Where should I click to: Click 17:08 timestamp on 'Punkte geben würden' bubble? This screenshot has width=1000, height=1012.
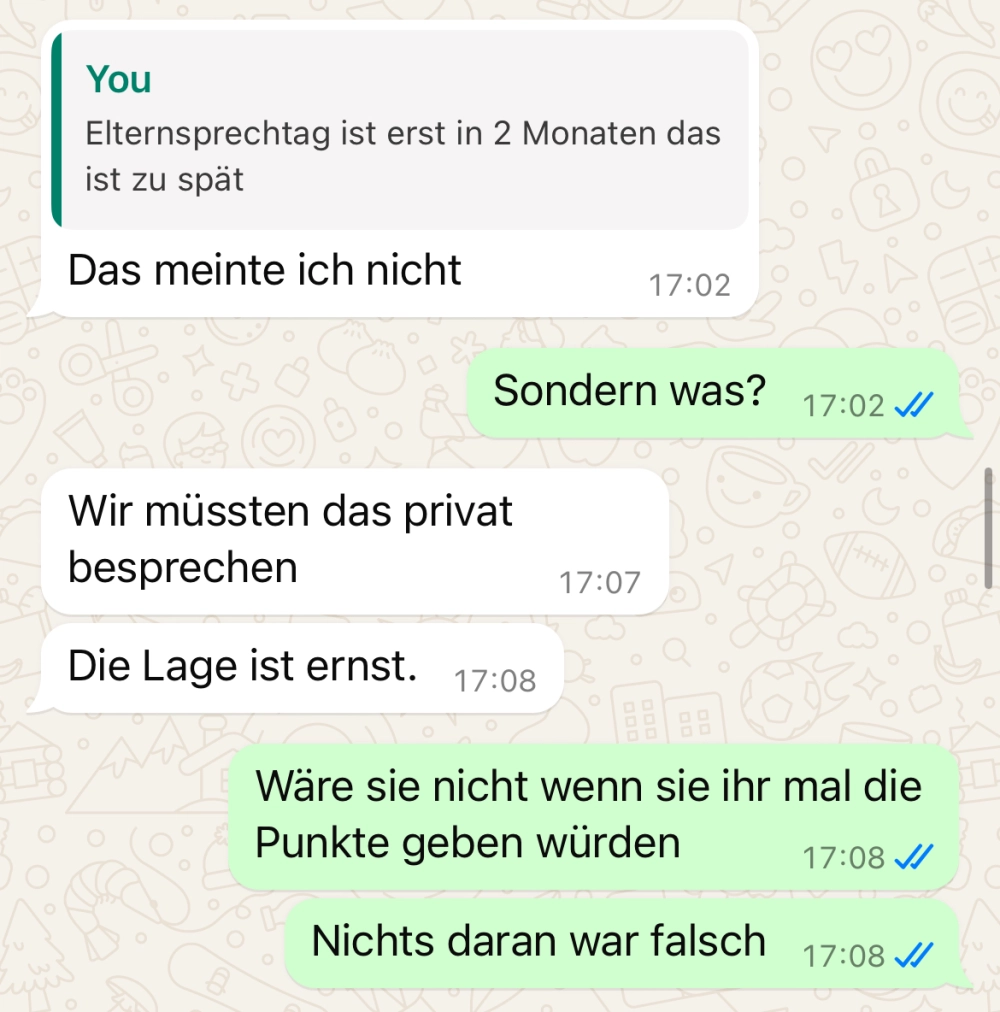[843, 858]
